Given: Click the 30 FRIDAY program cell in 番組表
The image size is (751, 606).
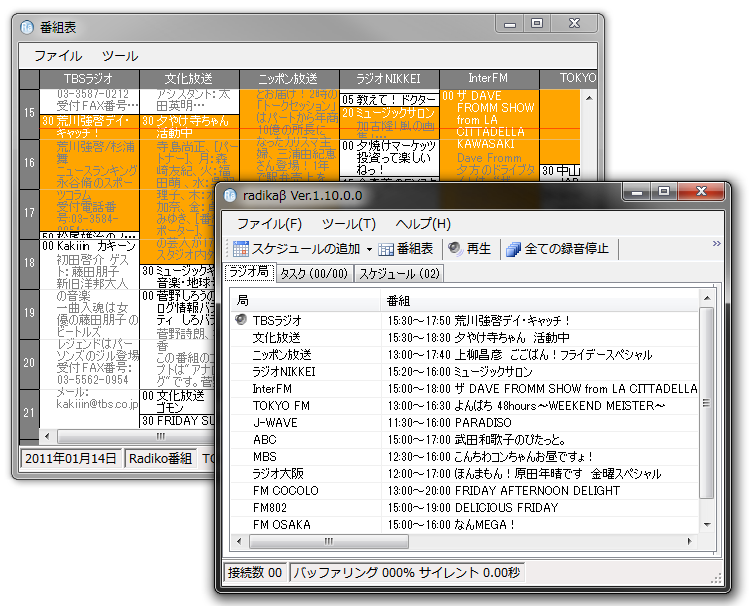Looking at the screenshot, I should click(178, 421).
